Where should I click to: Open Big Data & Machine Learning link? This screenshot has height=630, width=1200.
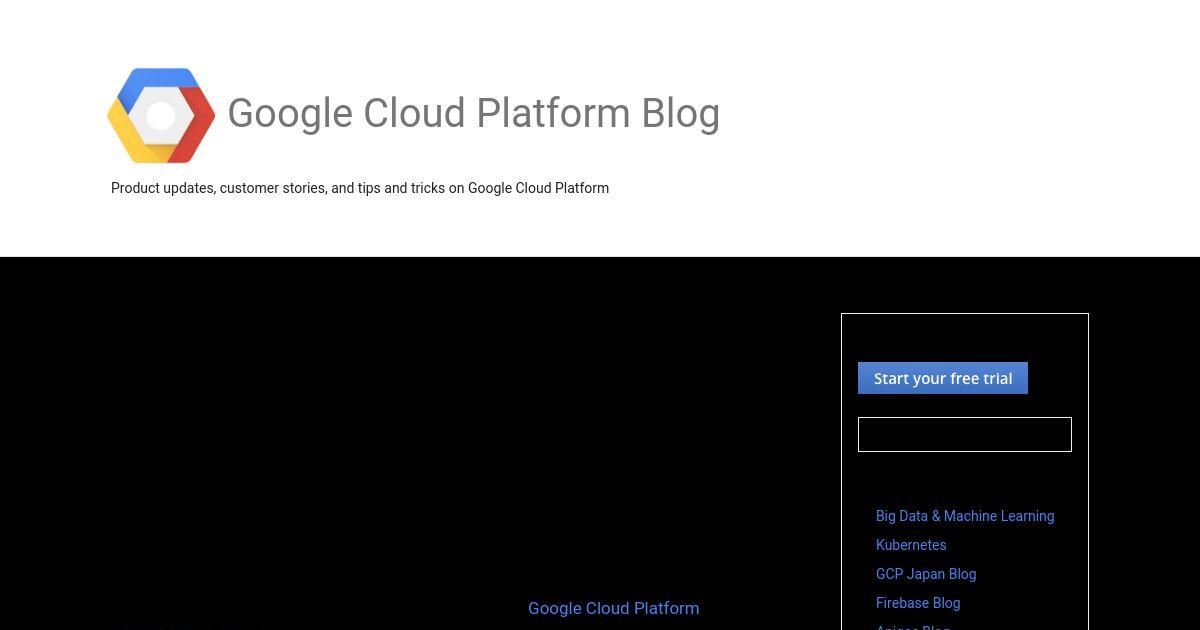tap(965, 516)
